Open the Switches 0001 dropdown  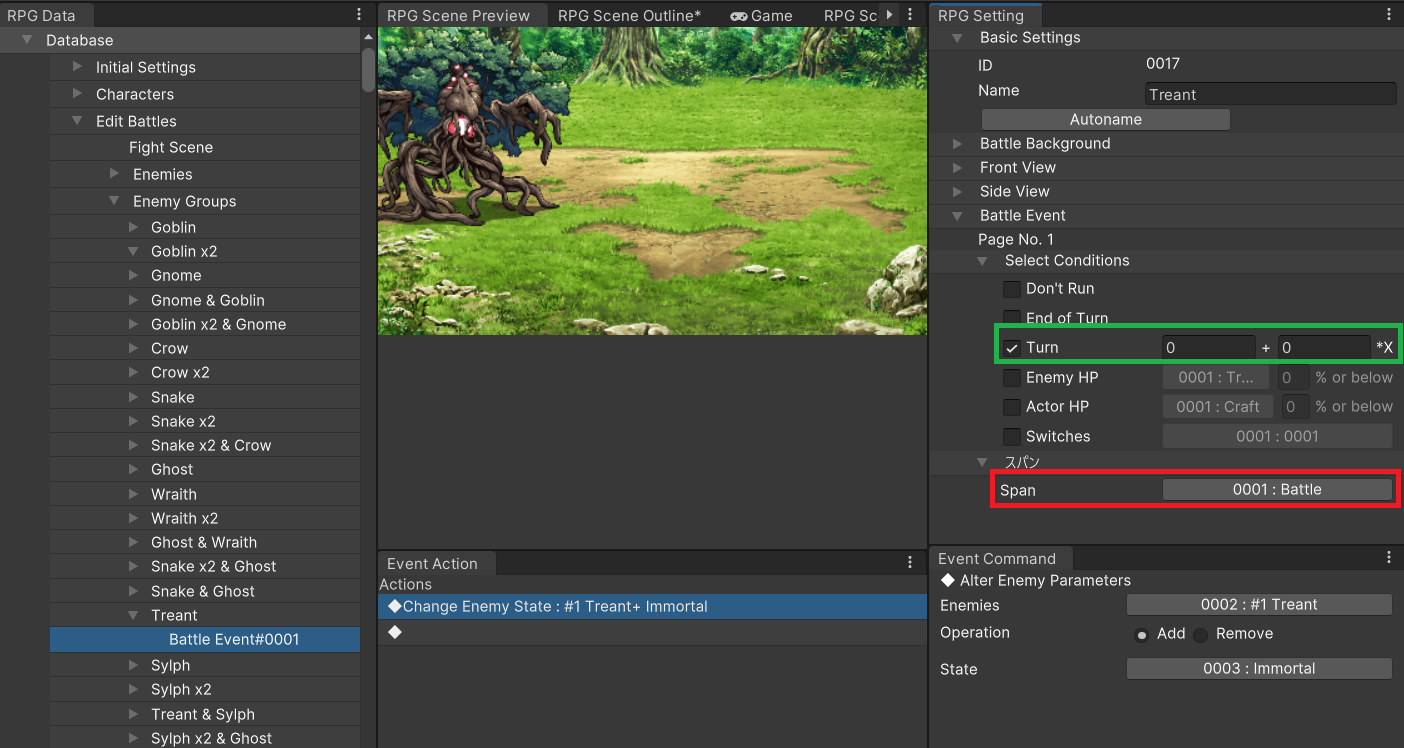point(1277,436)
